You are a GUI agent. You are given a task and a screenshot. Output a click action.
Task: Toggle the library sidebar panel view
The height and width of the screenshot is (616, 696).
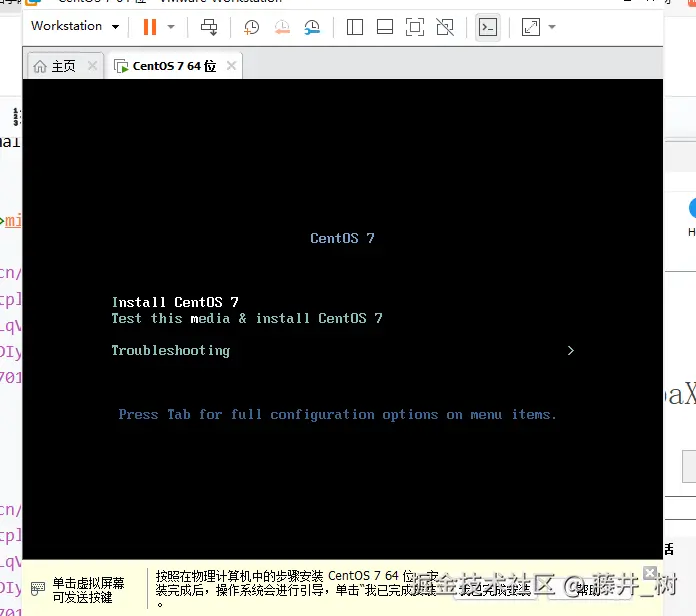pos(355,27)
